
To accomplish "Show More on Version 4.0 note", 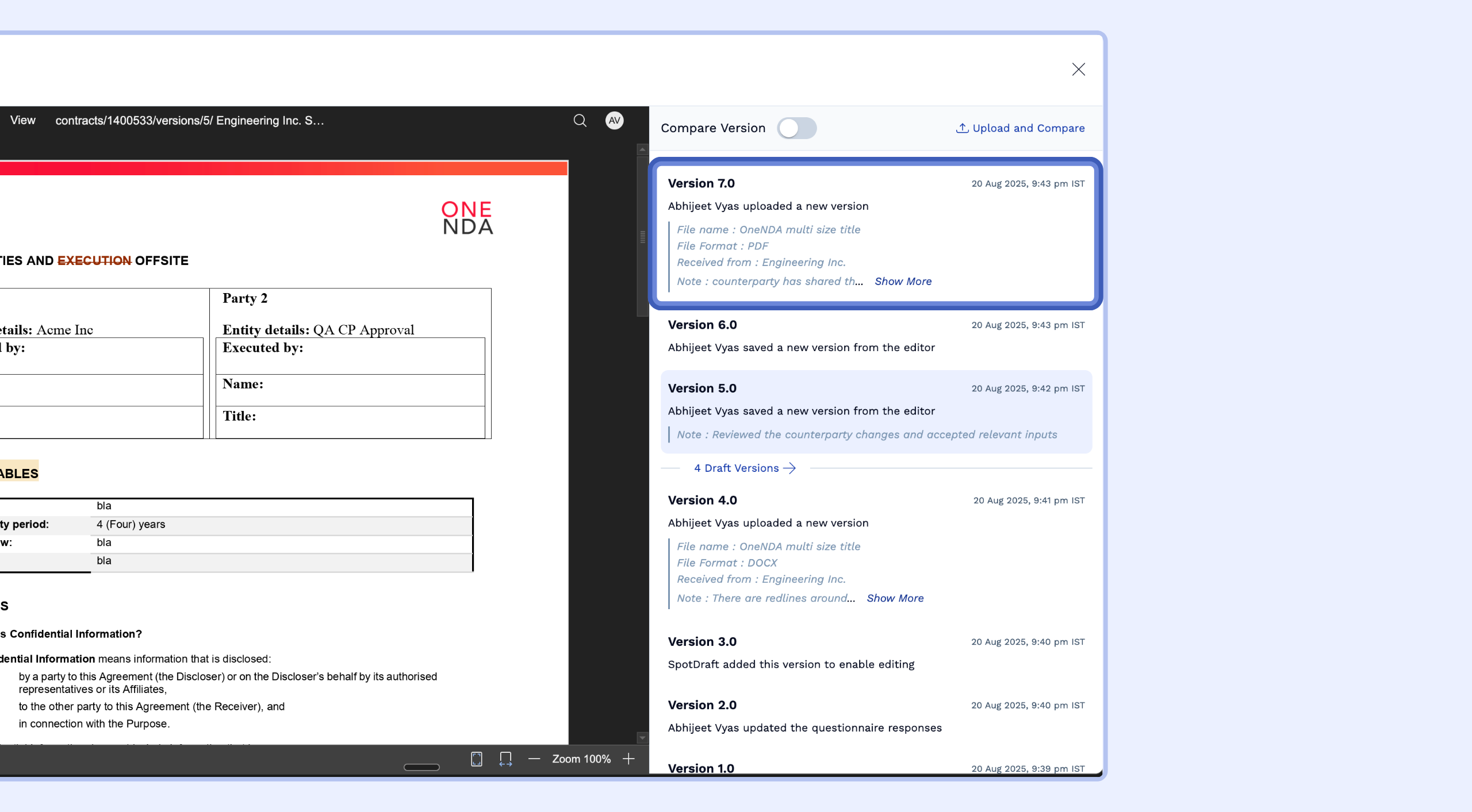I will 895,598.
